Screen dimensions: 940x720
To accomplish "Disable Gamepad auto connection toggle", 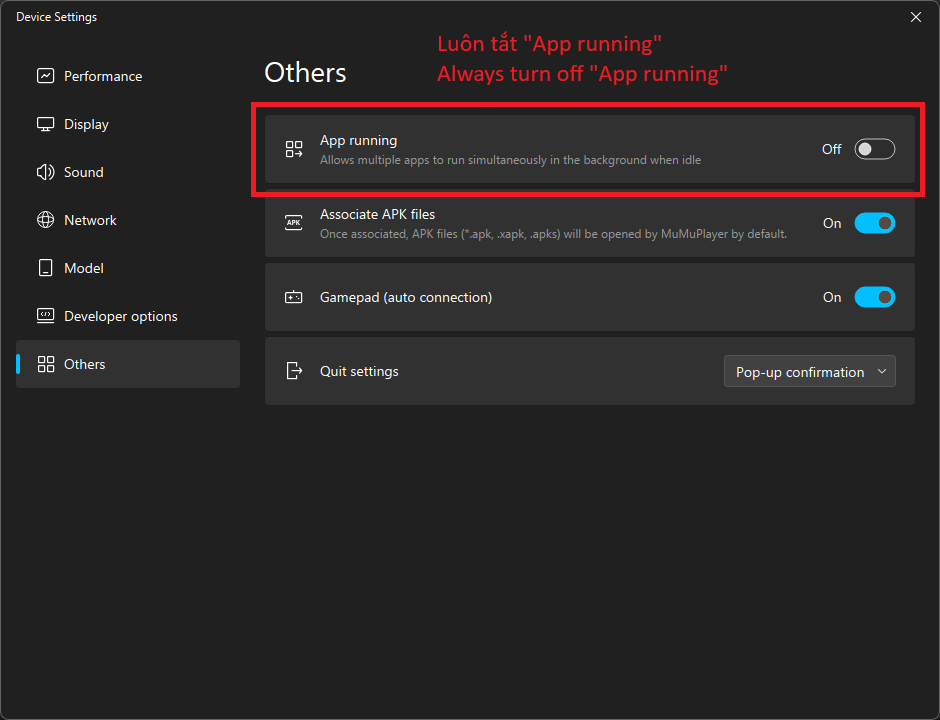I will (x=875, y=297).
